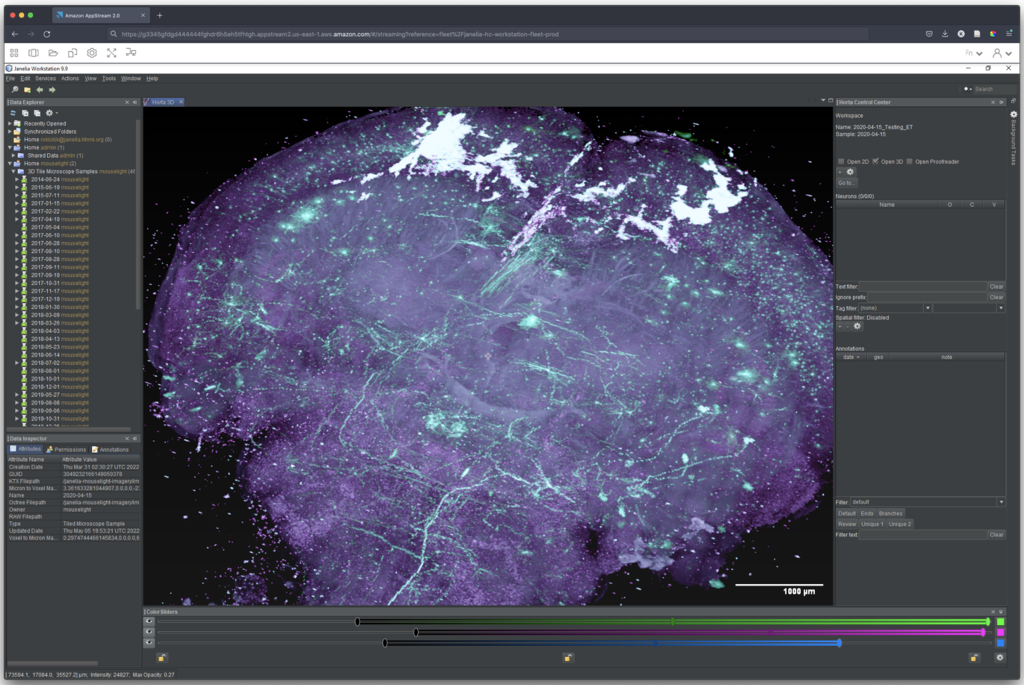This screenshot has height=685, width=1024.
Task: Click the magenta channel color swatch
Action: [x=1000, y=632]
